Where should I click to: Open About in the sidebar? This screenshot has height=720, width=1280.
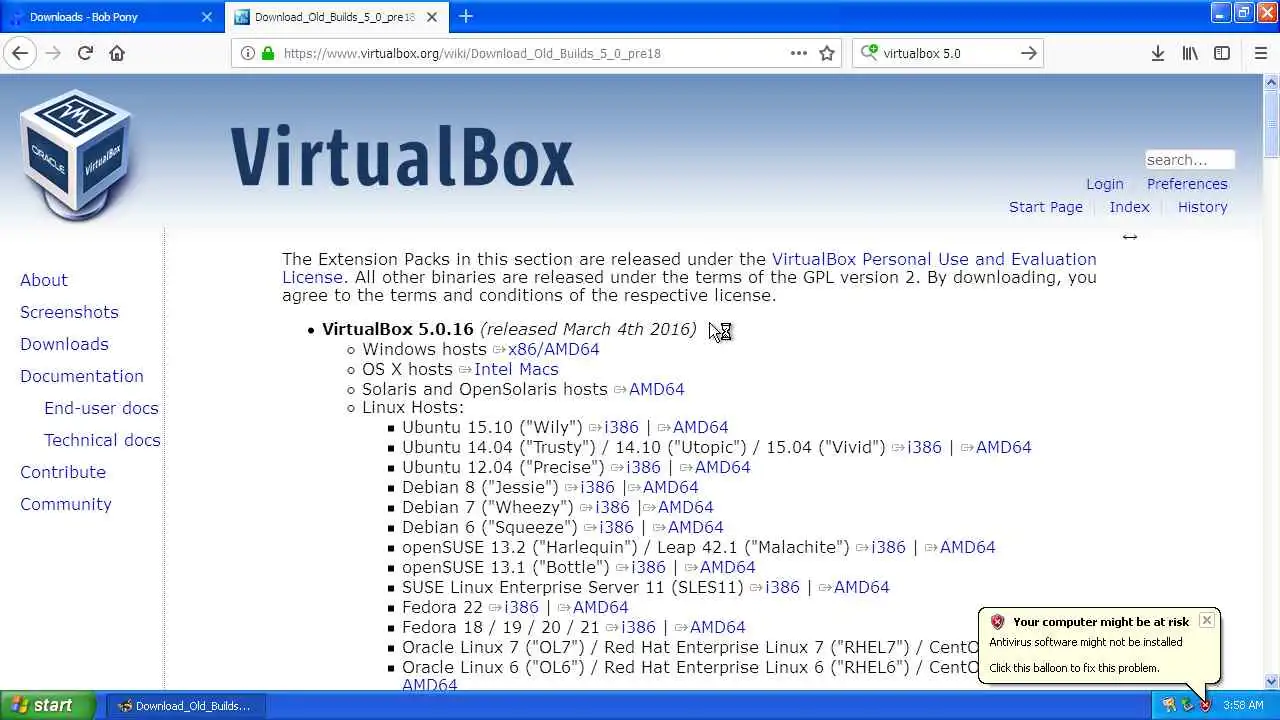[44, 280]
